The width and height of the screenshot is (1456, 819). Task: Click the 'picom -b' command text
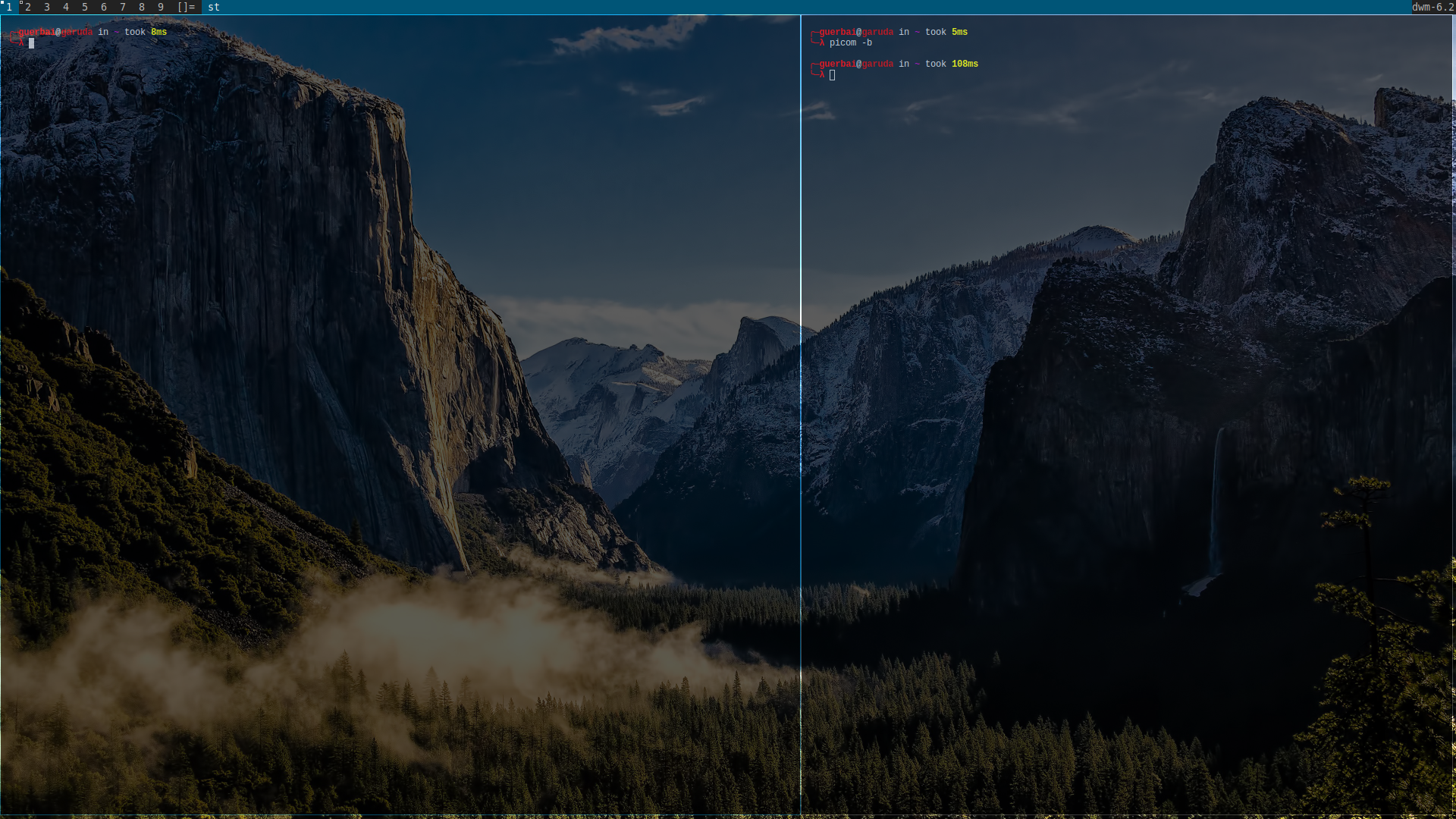850,43
